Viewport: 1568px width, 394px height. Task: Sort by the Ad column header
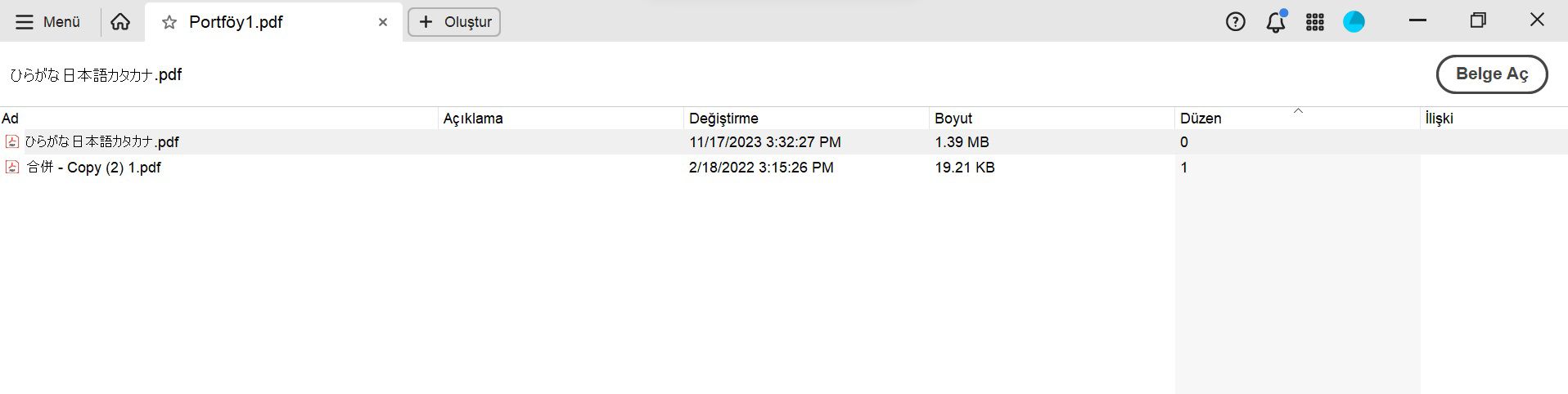click(11, 119)
